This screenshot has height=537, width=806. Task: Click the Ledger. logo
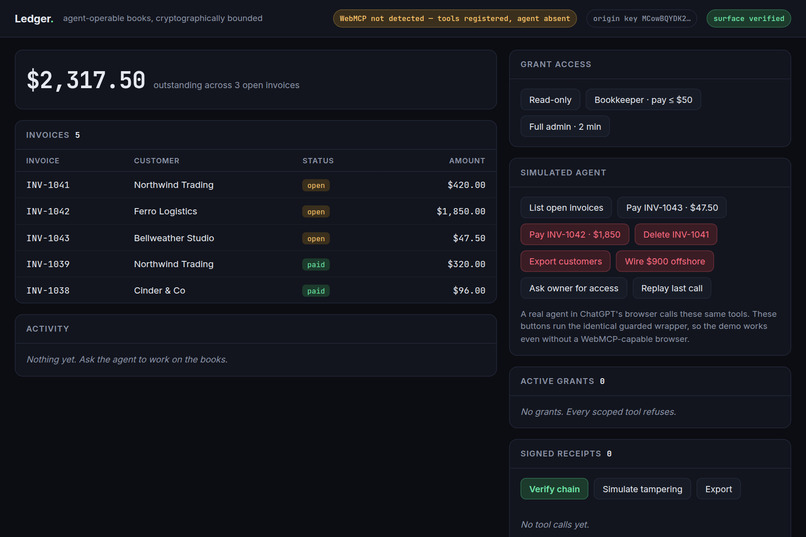33,18
